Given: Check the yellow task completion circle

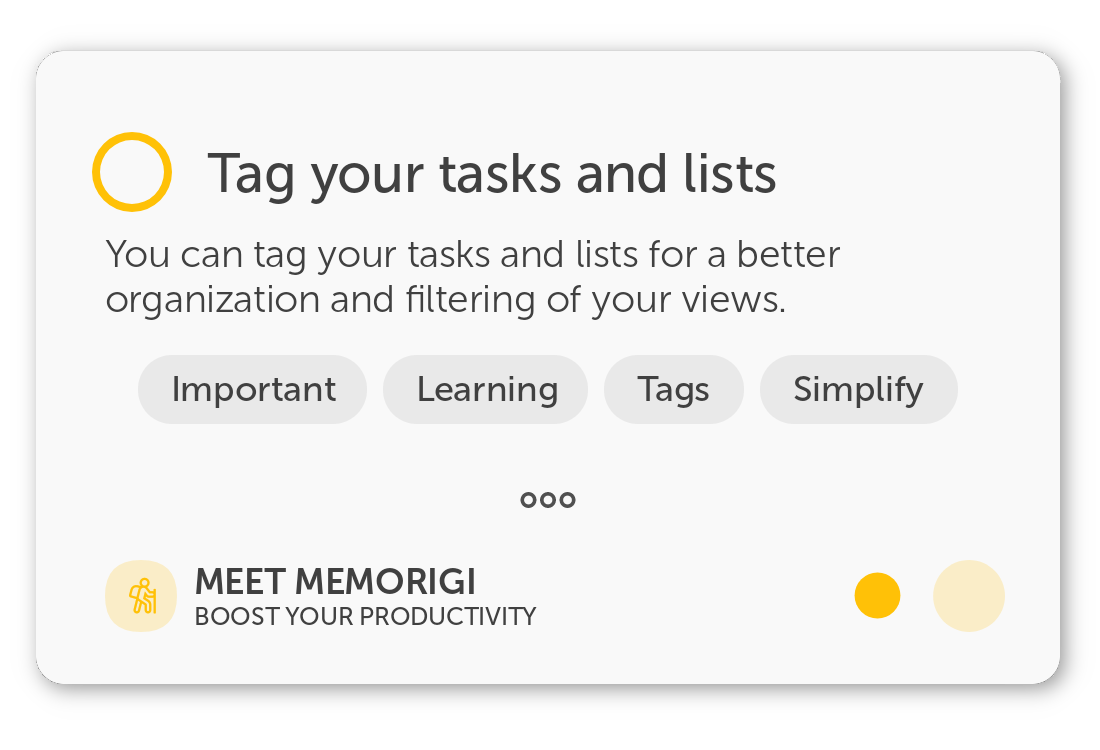Looking at the screenshot, I should (132, 172).
